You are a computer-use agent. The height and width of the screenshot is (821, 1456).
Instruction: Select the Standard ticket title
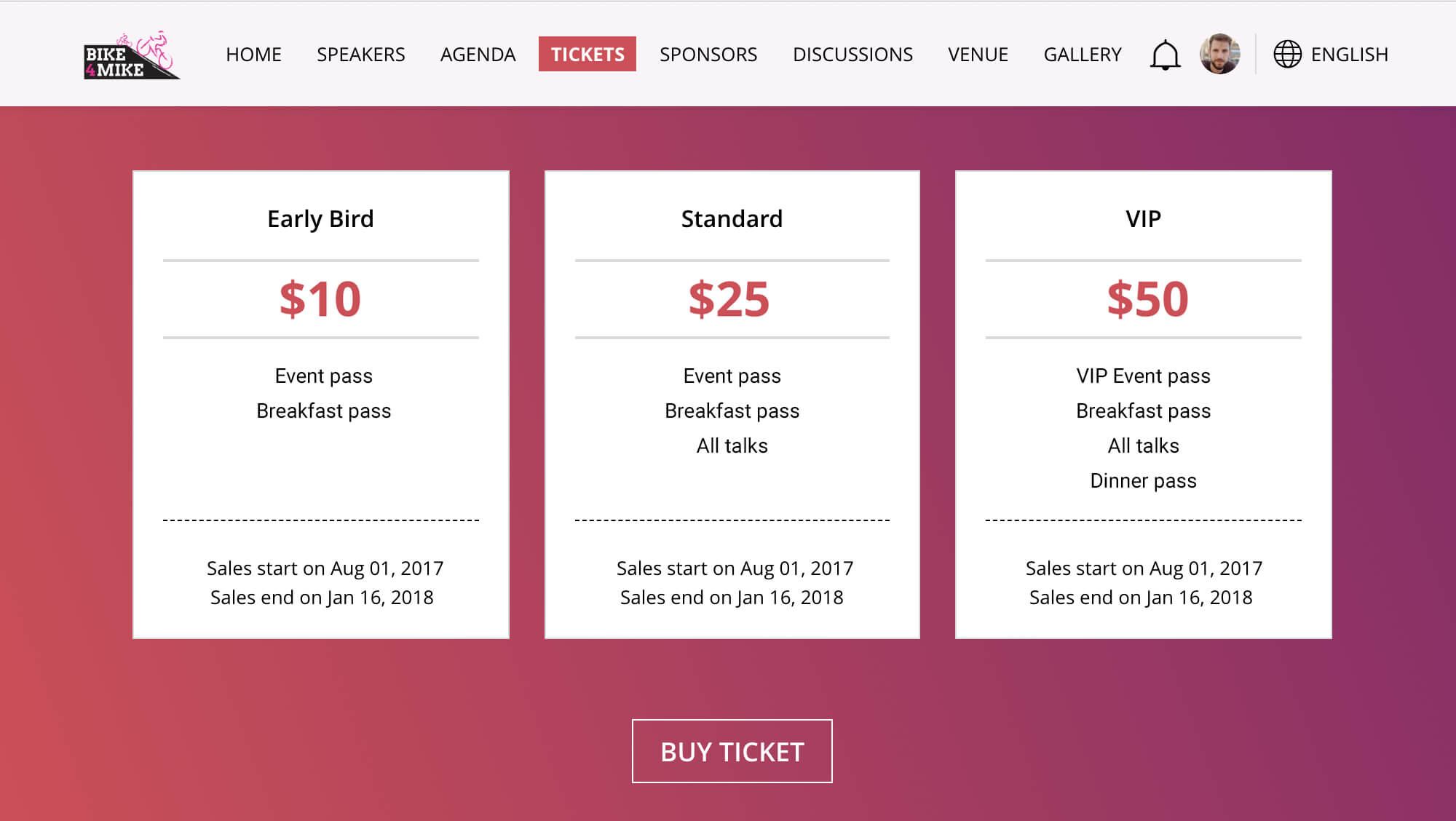(x=732, y=219)
